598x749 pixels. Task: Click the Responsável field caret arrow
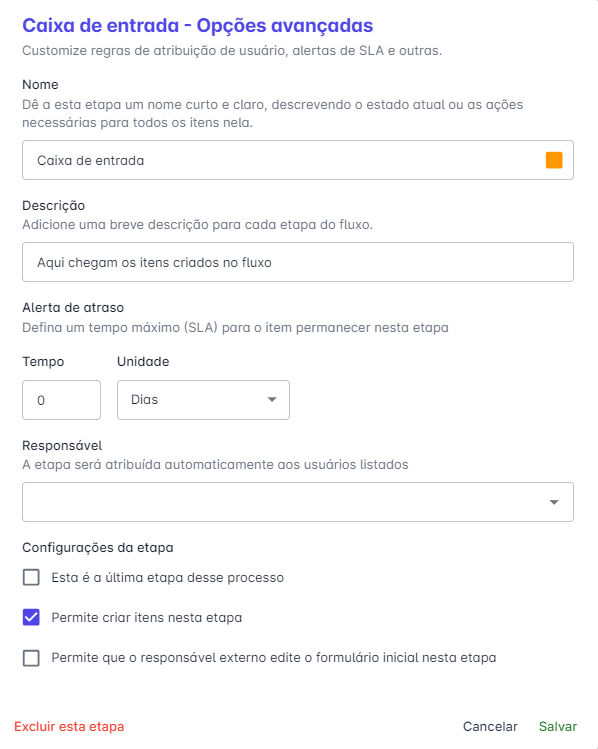coord(554,502)
